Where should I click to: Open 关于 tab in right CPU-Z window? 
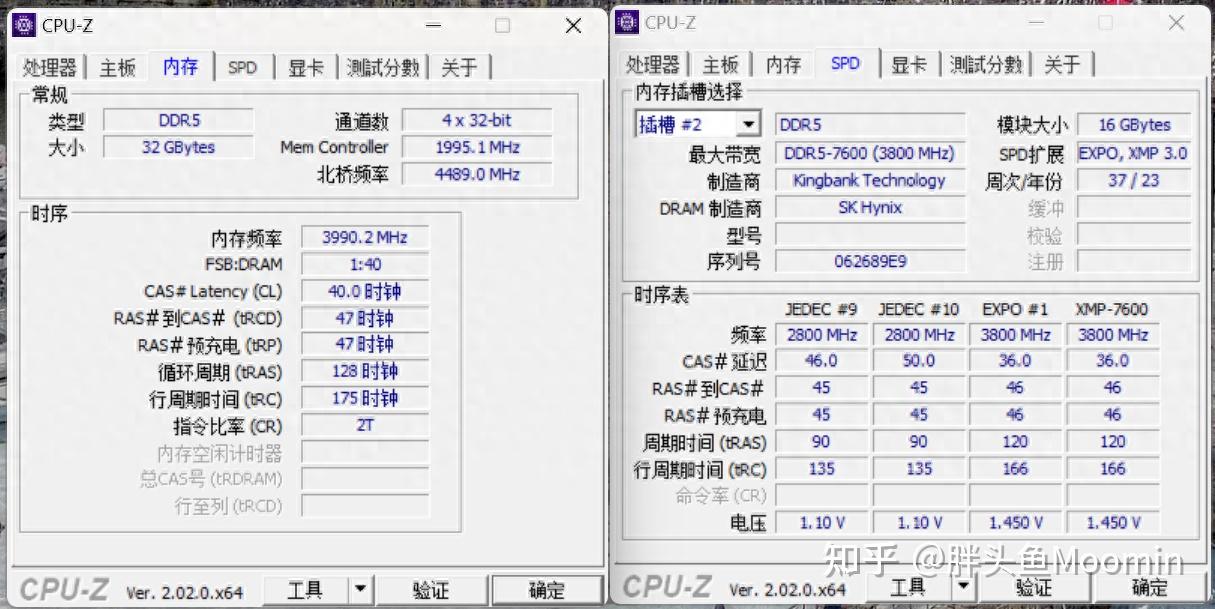(1062, 65)
